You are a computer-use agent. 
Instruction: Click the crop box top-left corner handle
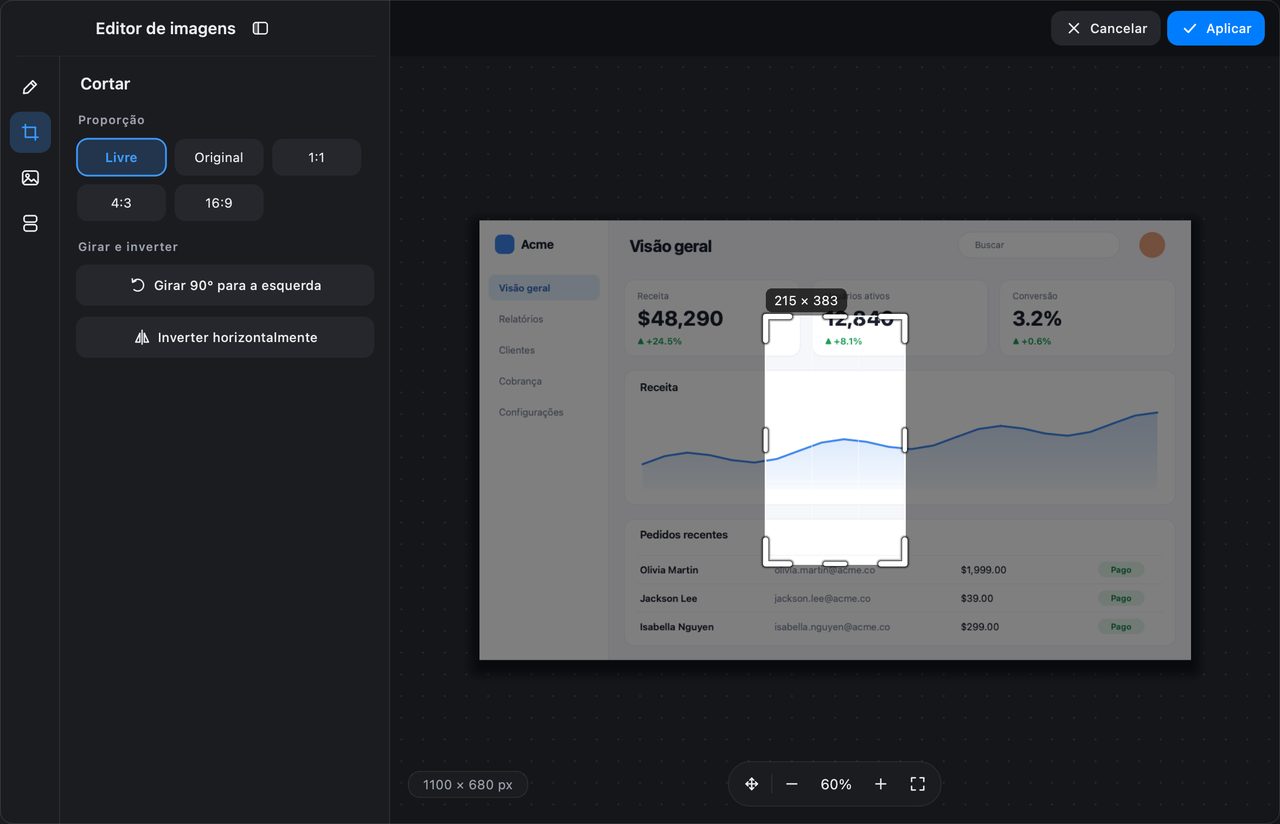click(777, 326)
